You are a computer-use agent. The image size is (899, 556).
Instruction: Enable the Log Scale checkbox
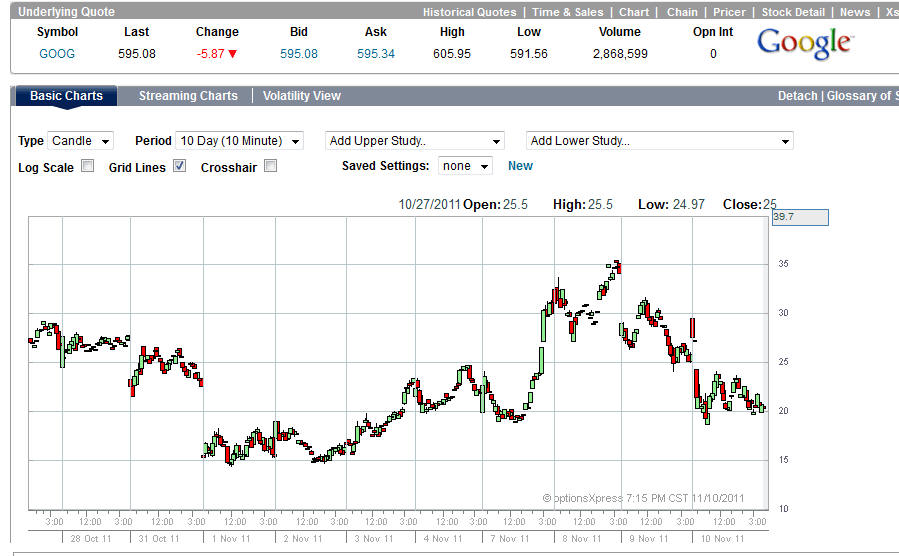click(88, 166)
